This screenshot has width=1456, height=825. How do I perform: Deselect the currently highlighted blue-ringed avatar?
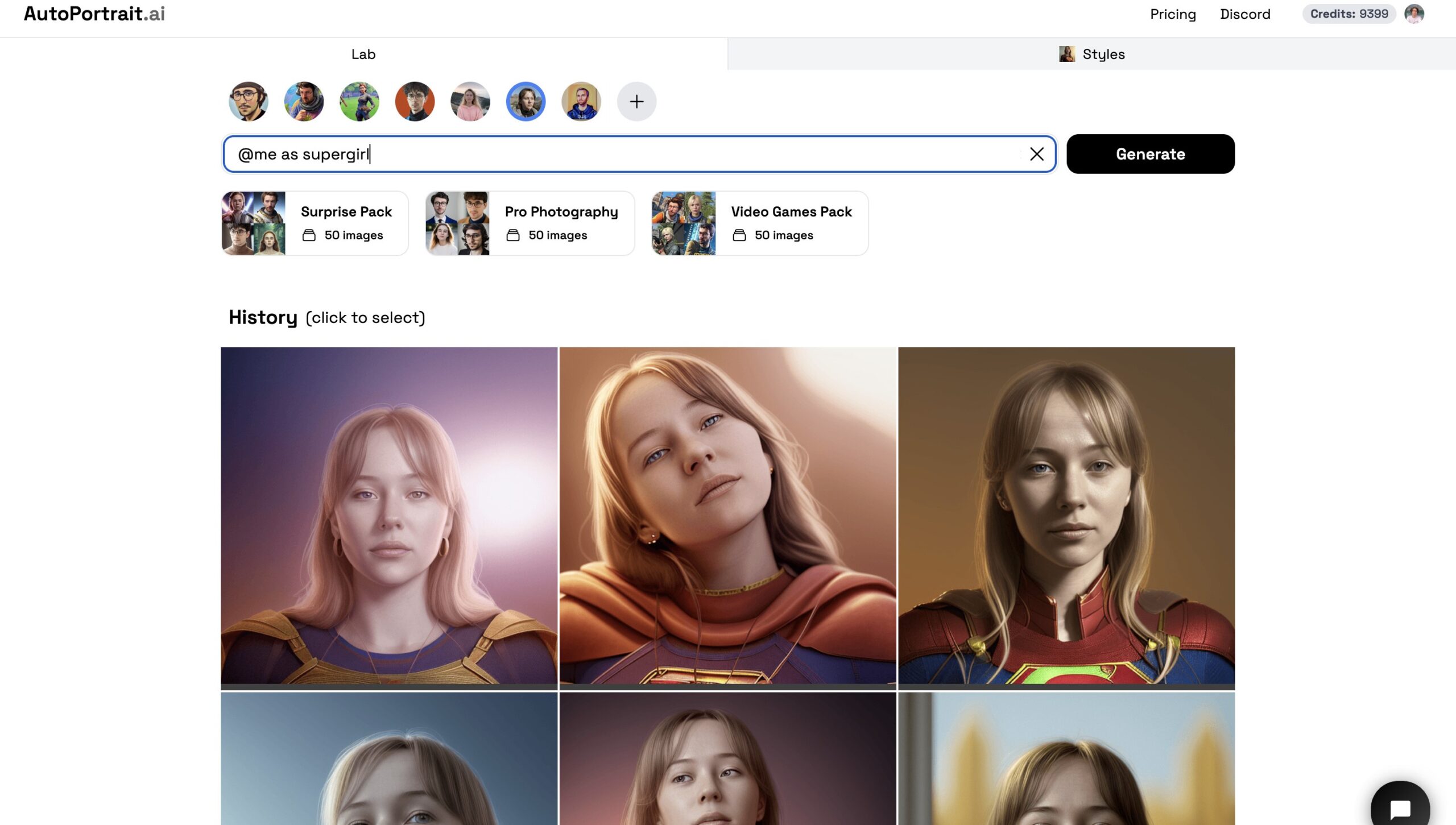click(x=525, y=101)
